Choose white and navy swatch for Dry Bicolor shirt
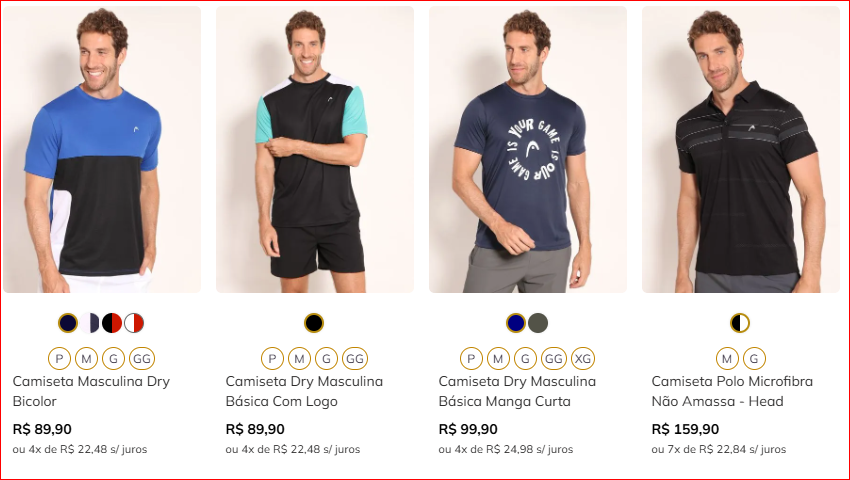This screenshot has width=850, height=480. tap(90, 323)
